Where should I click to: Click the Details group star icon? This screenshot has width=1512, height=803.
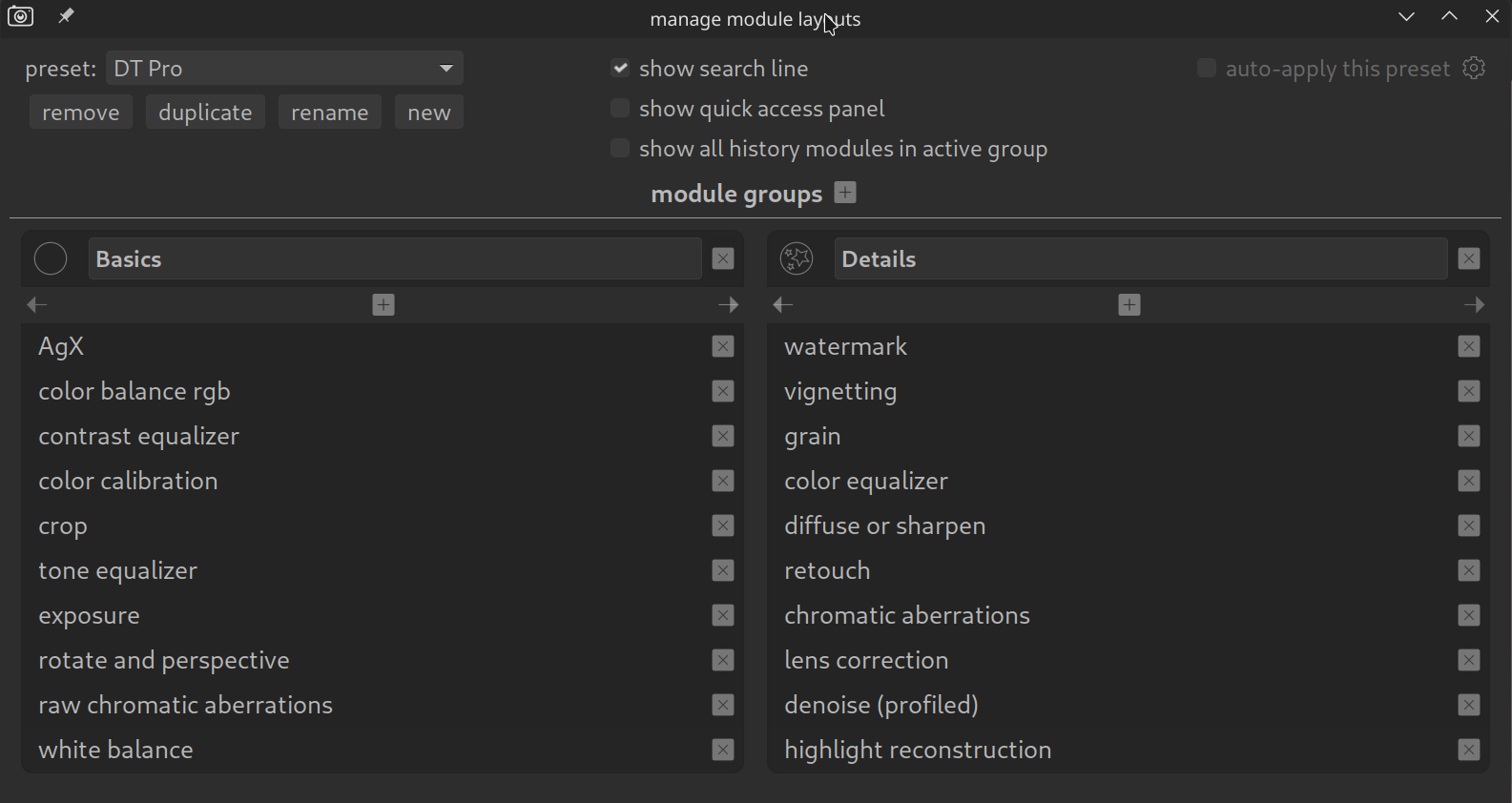797,258
